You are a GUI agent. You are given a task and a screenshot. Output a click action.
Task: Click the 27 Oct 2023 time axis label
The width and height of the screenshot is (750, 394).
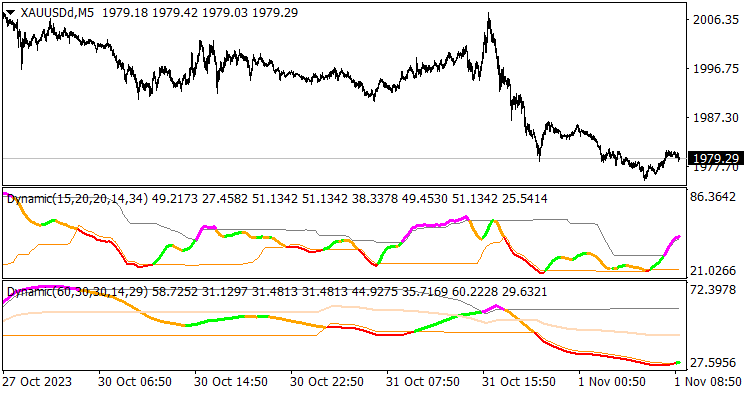pos(37,382)
